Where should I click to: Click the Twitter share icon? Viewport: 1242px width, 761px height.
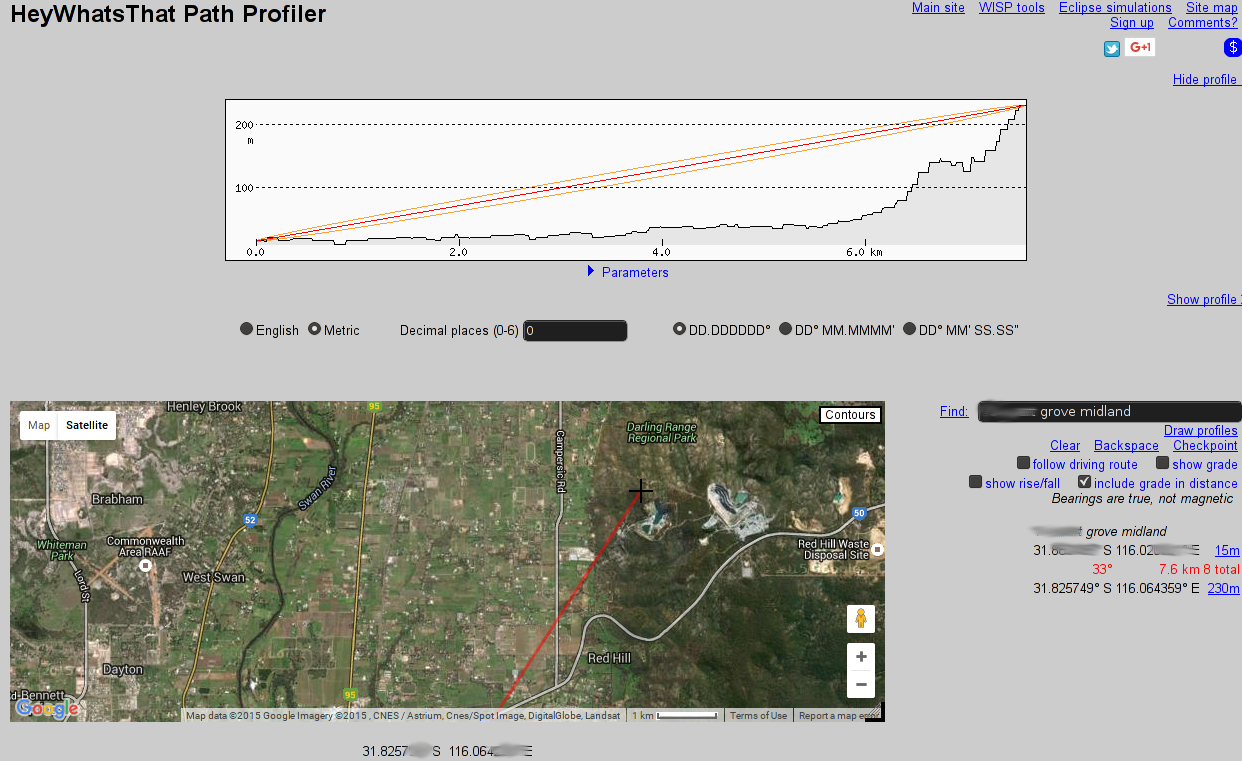coord(1111,48)
